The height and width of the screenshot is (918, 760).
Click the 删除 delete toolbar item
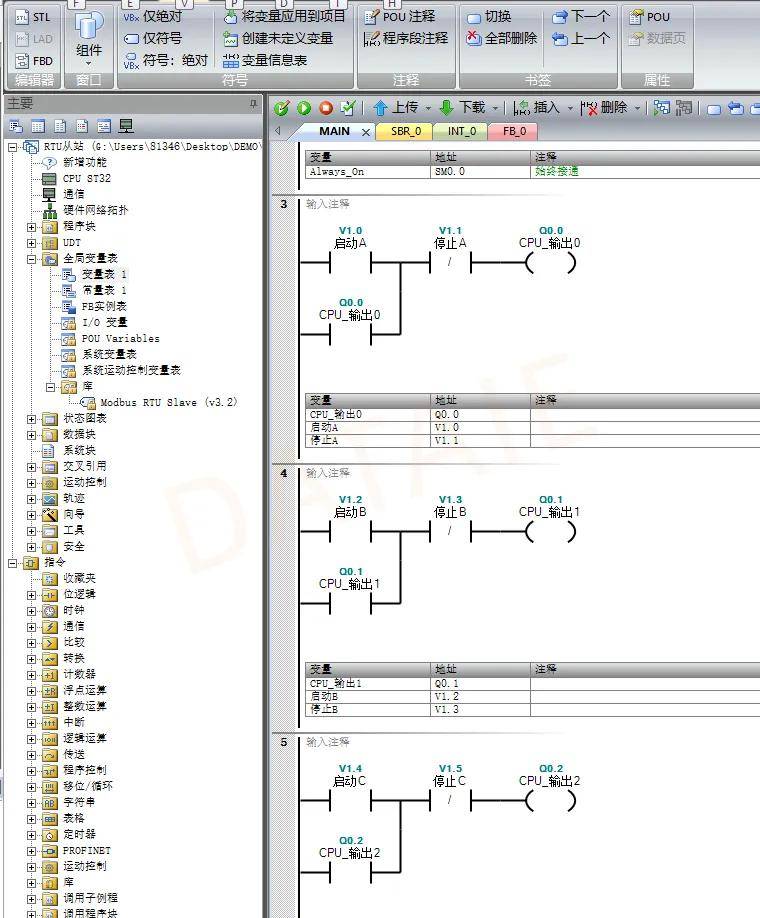[604, 108]
